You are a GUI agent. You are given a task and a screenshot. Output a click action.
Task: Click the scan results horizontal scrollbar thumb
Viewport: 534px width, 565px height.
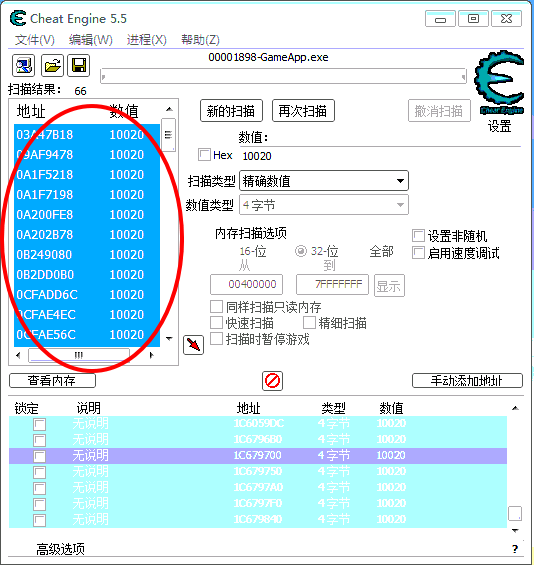pos(79,355)
